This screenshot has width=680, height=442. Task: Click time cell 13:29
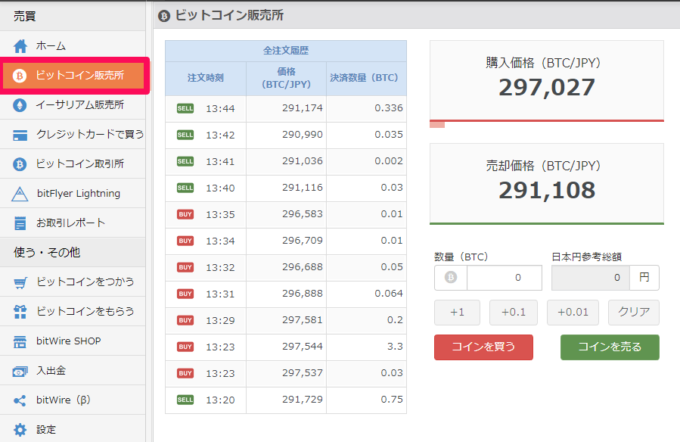[220, 321]
